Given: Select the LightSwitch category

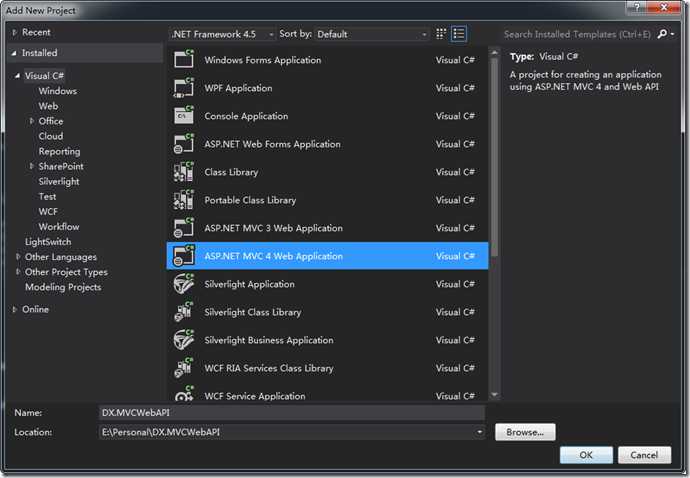Looking at the screenshot, I should pos(48,242).
